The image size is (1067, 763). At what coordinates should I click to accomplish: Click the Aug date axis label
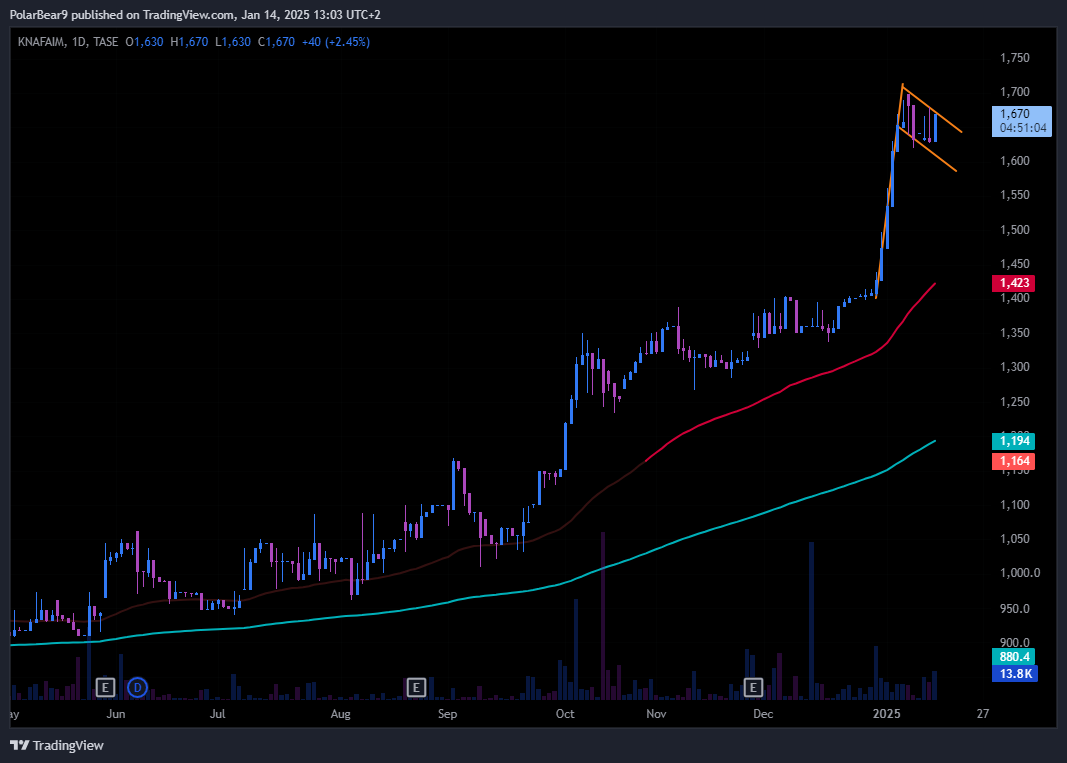click(340, 713)
